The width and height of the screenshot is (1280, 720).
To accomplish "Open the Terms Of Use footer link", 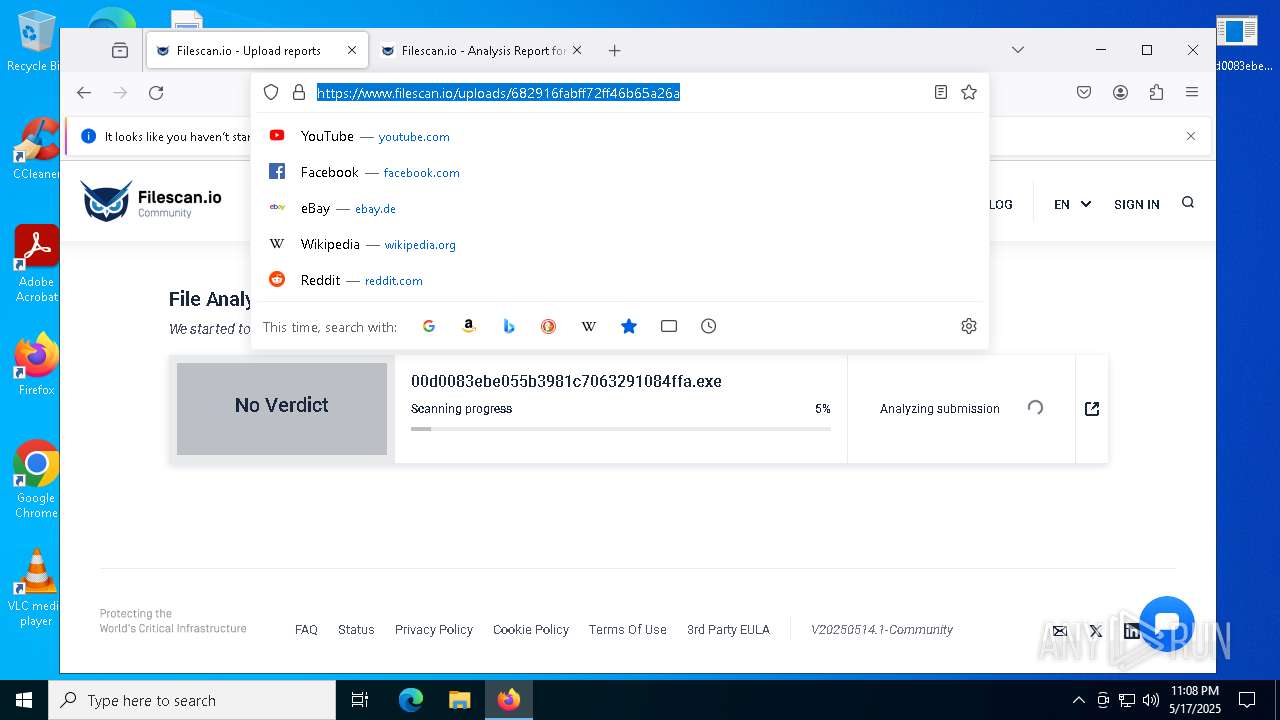I will [x=627, y=630].
